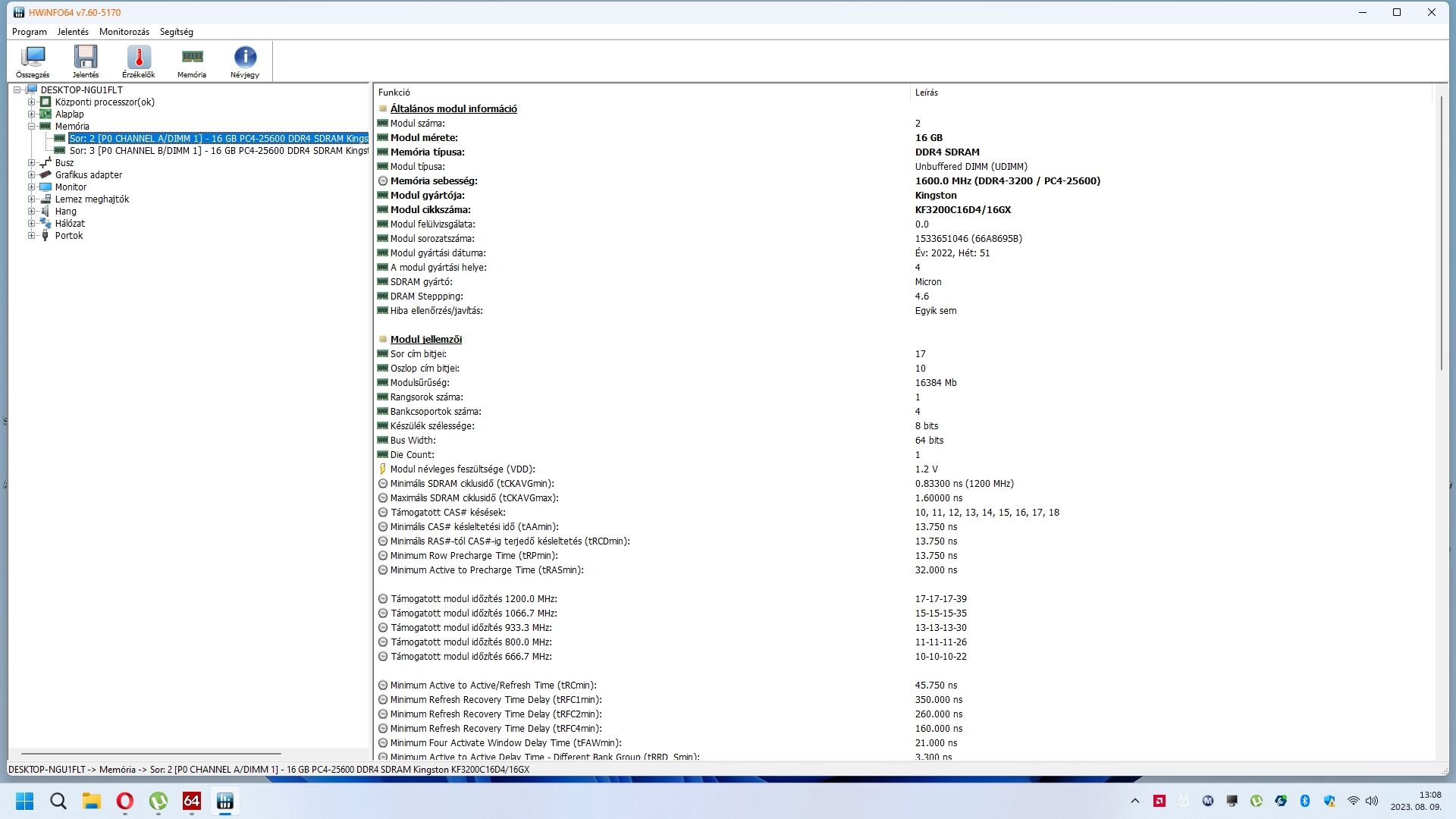
Task: Select the Modul cikkszáma row
Action: click(x=905, y=209)
